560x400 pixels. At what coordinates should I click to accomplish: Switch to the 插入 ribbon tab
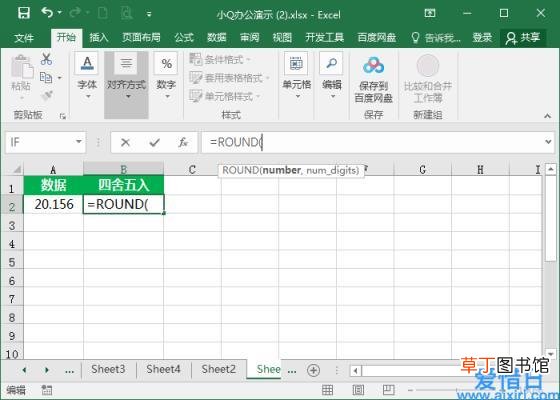click(99, 38)
